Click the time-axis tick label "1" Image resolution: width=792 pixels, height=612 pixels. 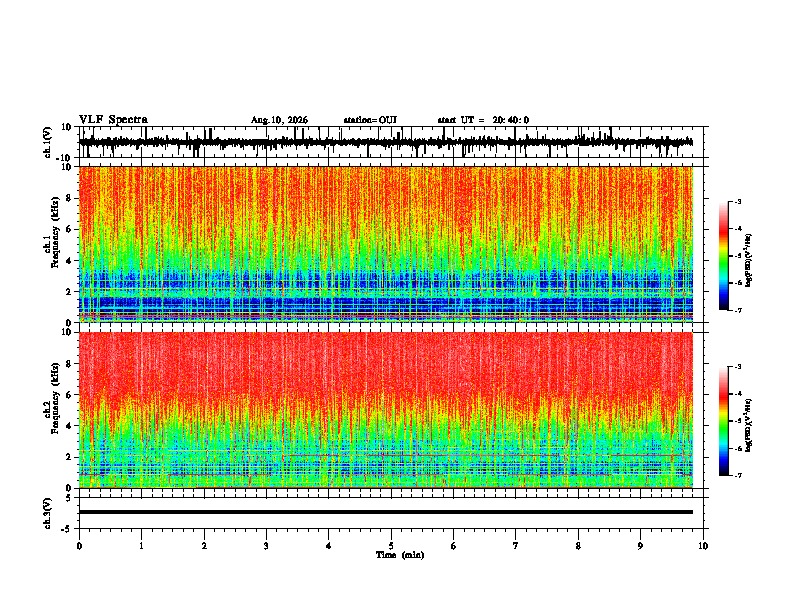141,546
